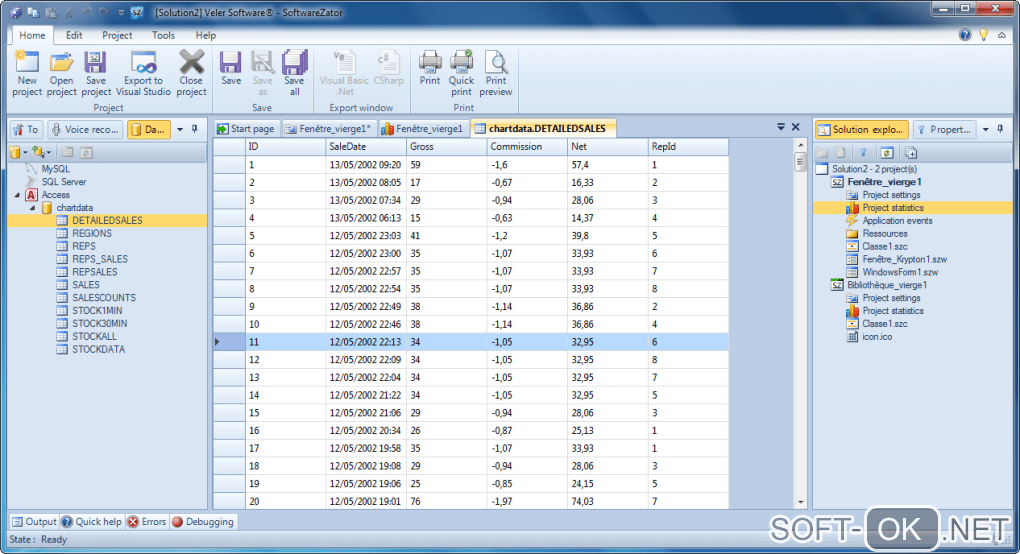Open the Edit ribbon tab
This screenshot has height=554, width=1020.
point(74,35)
